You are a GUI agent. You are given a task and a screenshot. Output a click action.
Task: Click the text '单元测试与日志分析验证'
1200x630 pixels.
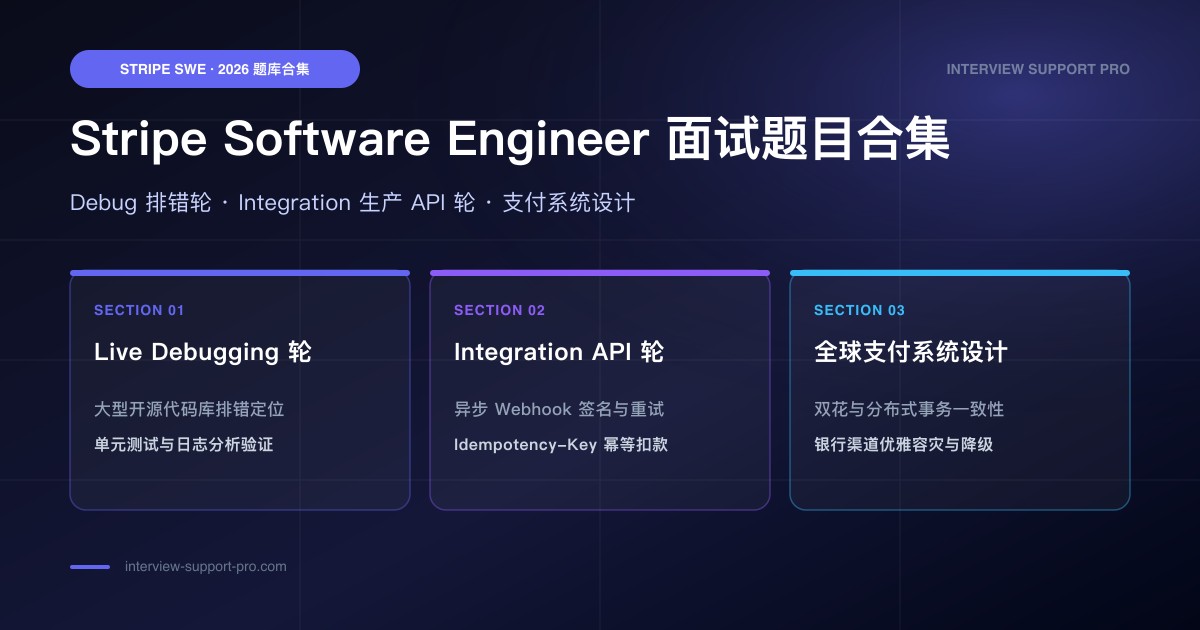(184, 444)
